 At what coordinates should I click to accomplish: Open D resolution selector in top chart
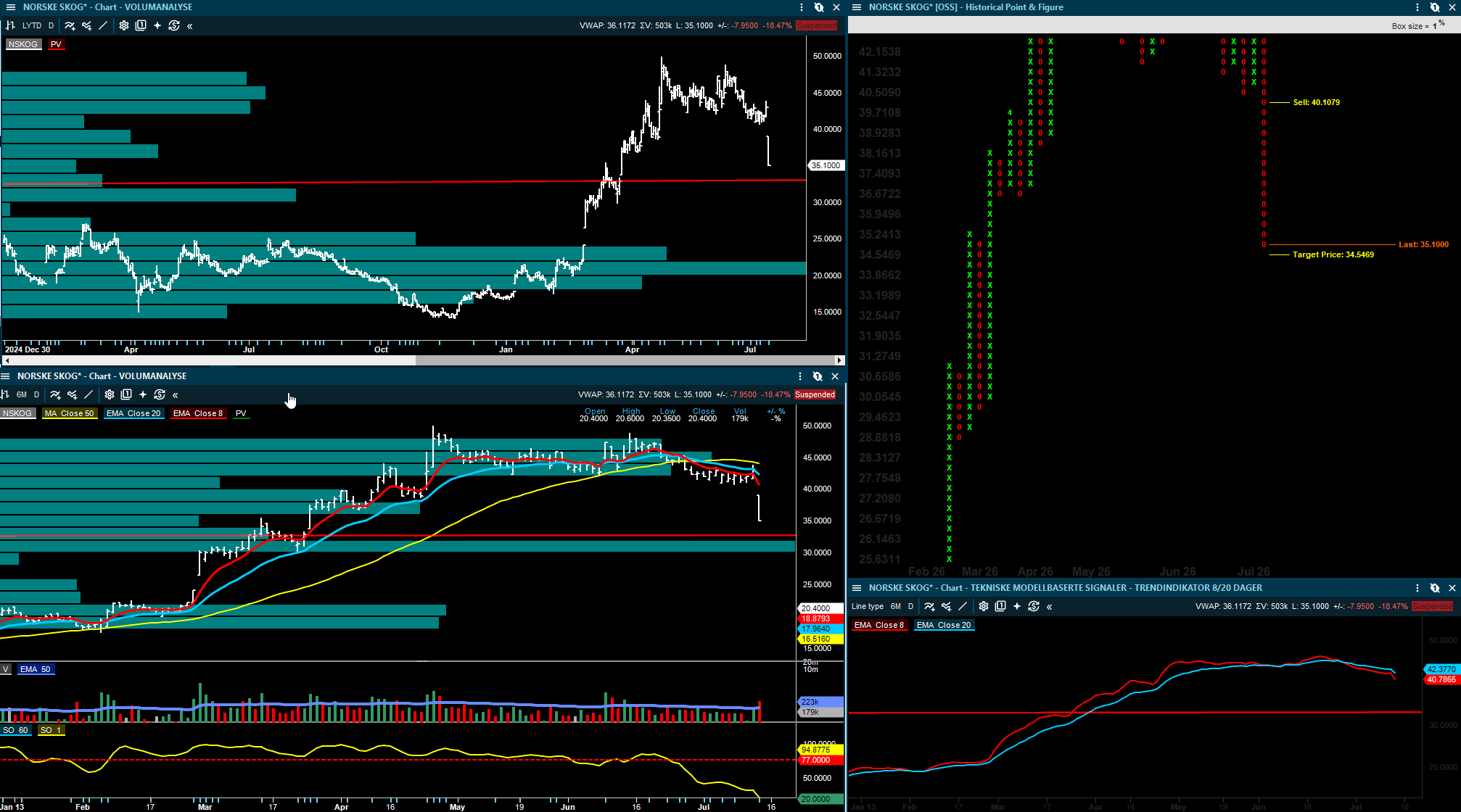[x=51, y=25]
